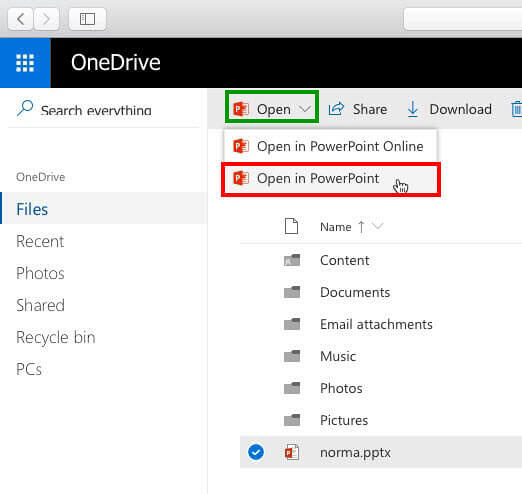Image resolution: width=522 pixels, height=494 pixels.
Task: Select Files in the left navigation
Action: coord(103,209)
